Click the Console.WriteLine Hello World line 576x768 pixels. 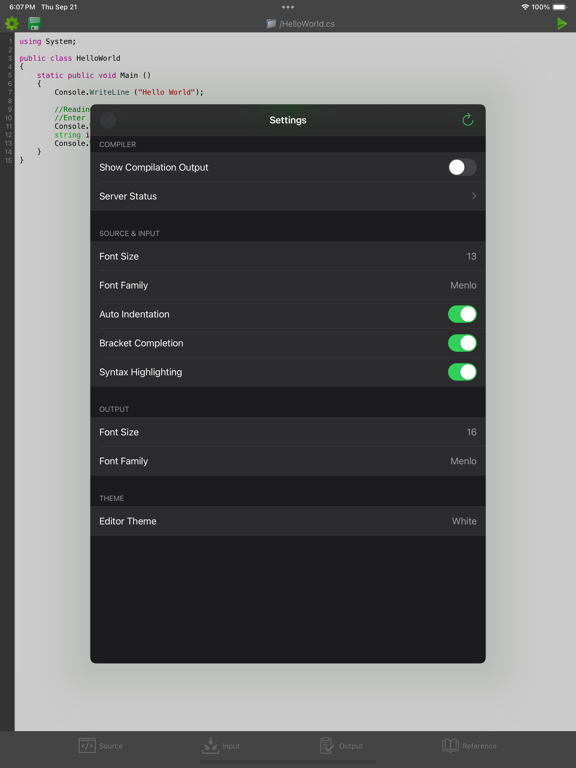(x=129, y=92)
